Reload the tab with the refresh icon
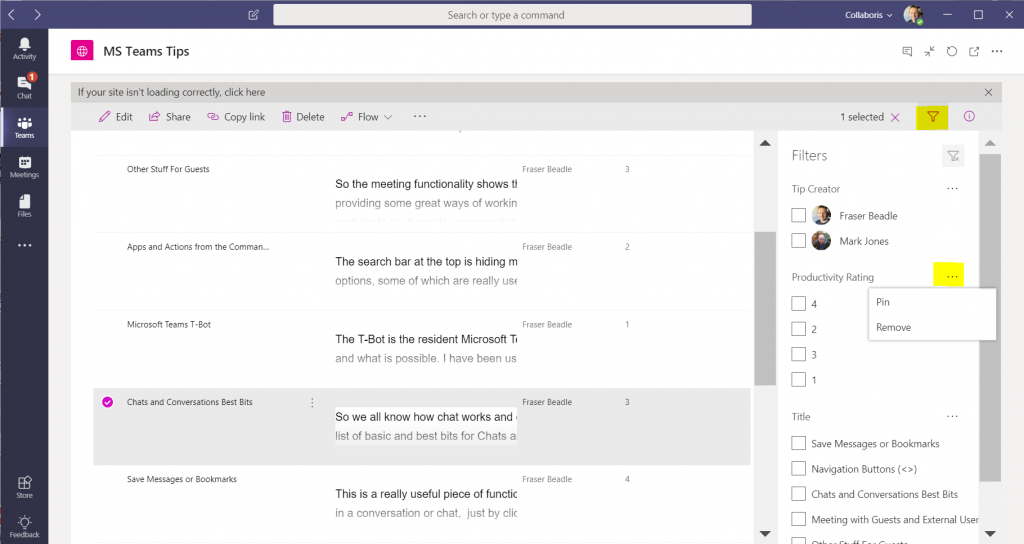 click(x=952, y=51)
